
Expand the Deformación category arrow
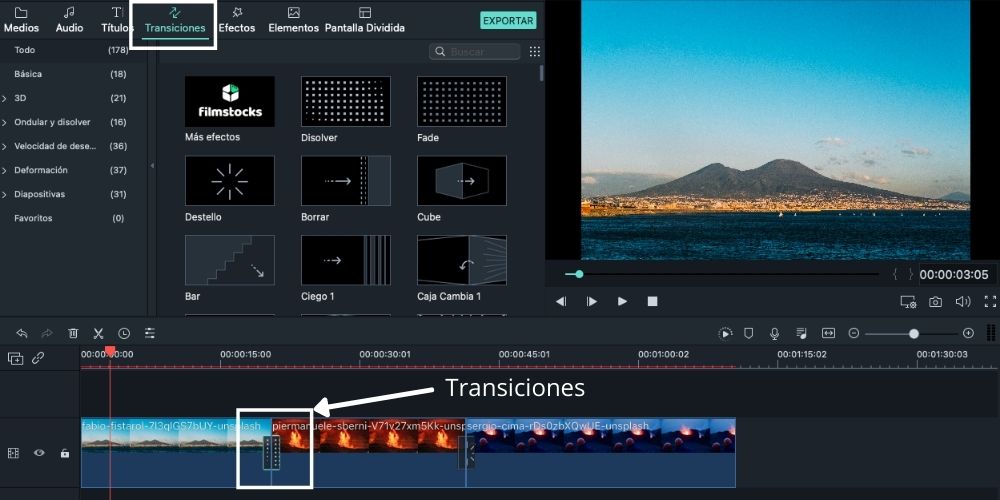[4, 170]
